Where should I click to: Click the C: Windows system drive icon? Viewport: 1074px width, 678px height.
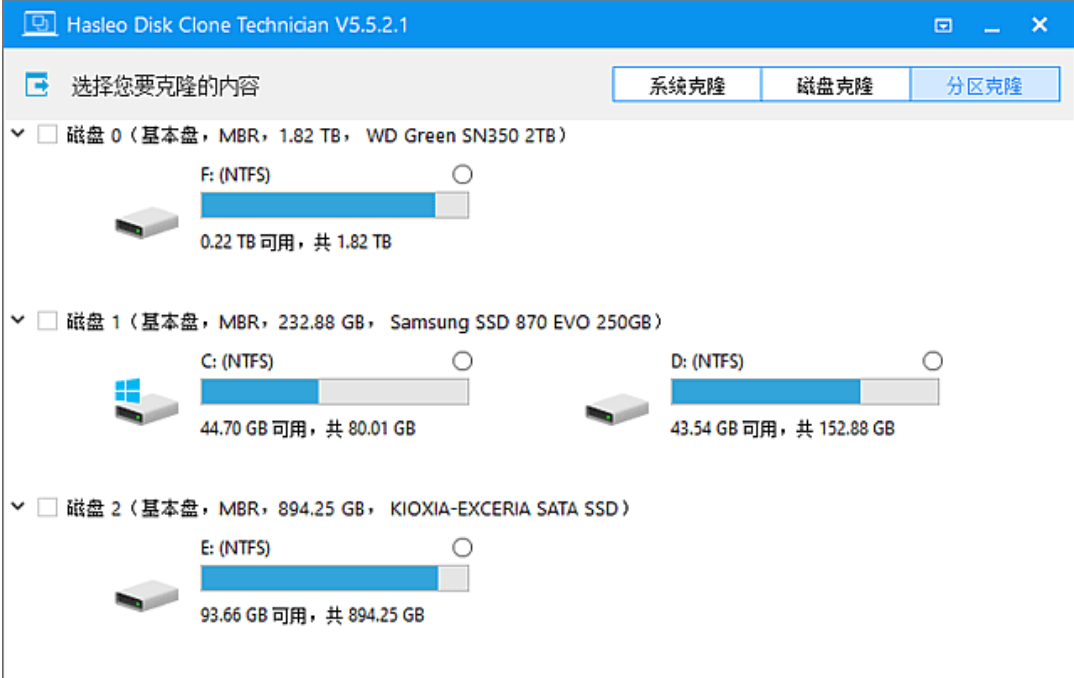[x=146, y=400]
